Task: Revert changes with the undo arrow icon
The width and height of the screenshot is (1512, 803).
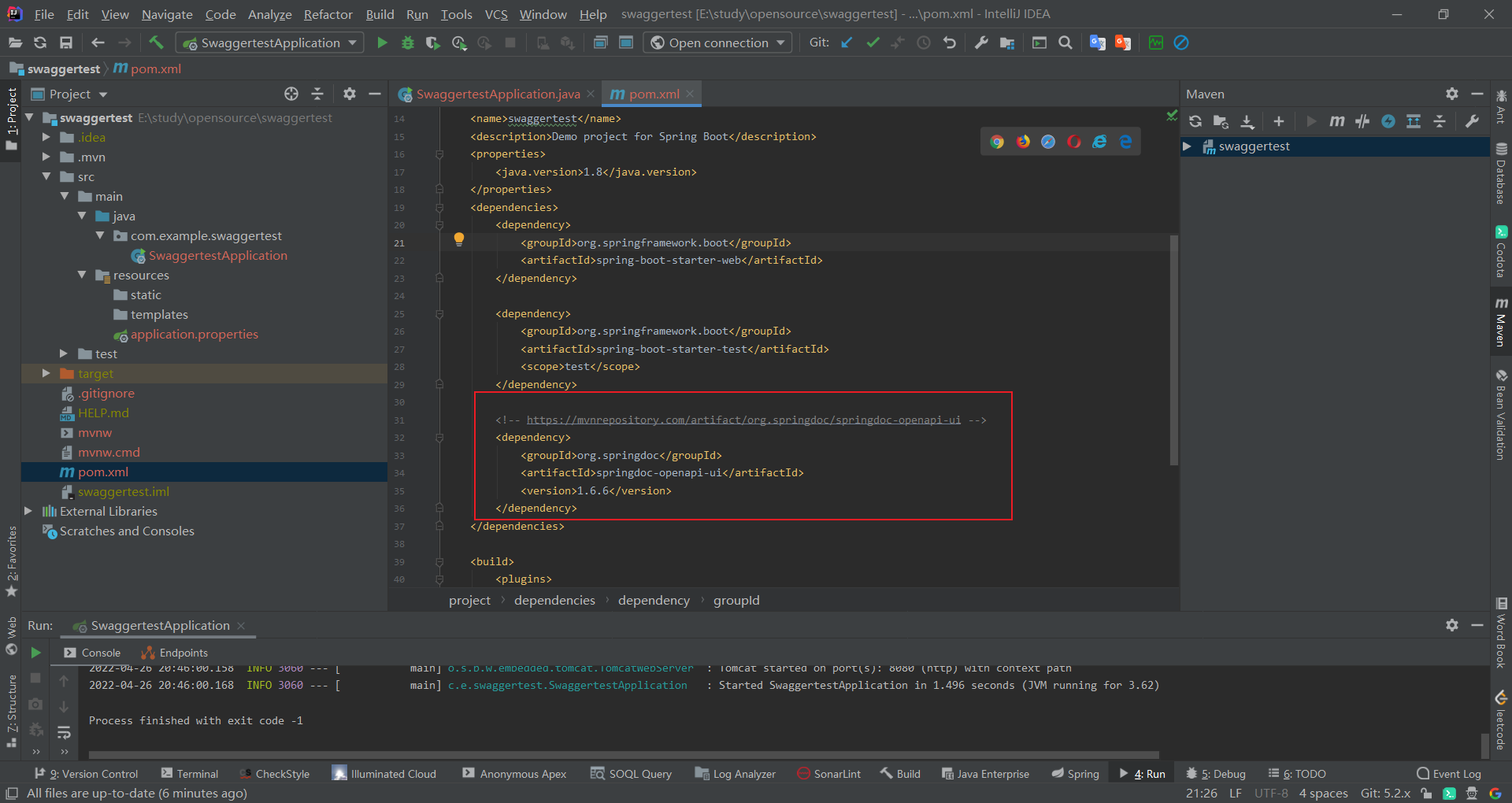Action: click(x=950, y=43)
